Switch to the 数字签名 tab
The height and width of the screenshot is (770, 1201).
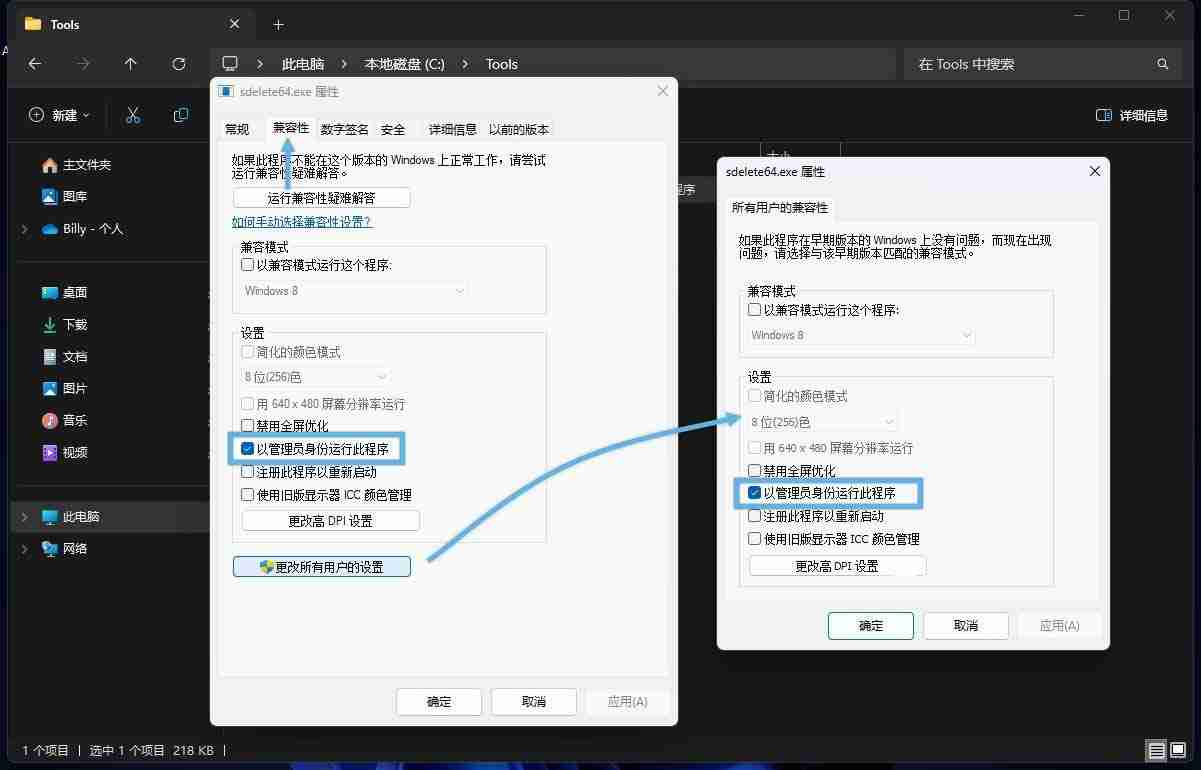344,129
